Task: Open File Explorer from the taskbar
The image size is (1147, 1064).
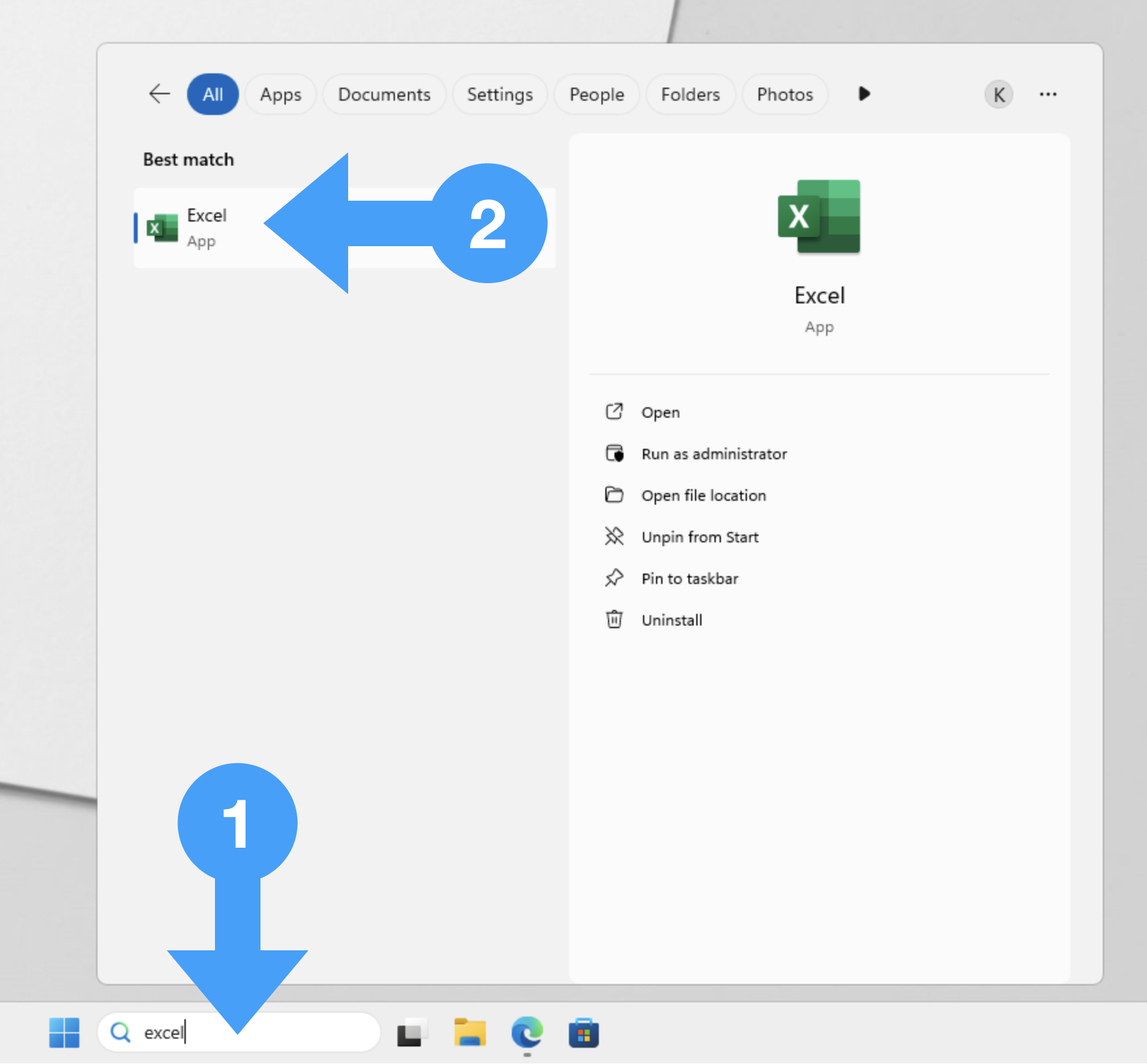Action: tap(470, 1032)
